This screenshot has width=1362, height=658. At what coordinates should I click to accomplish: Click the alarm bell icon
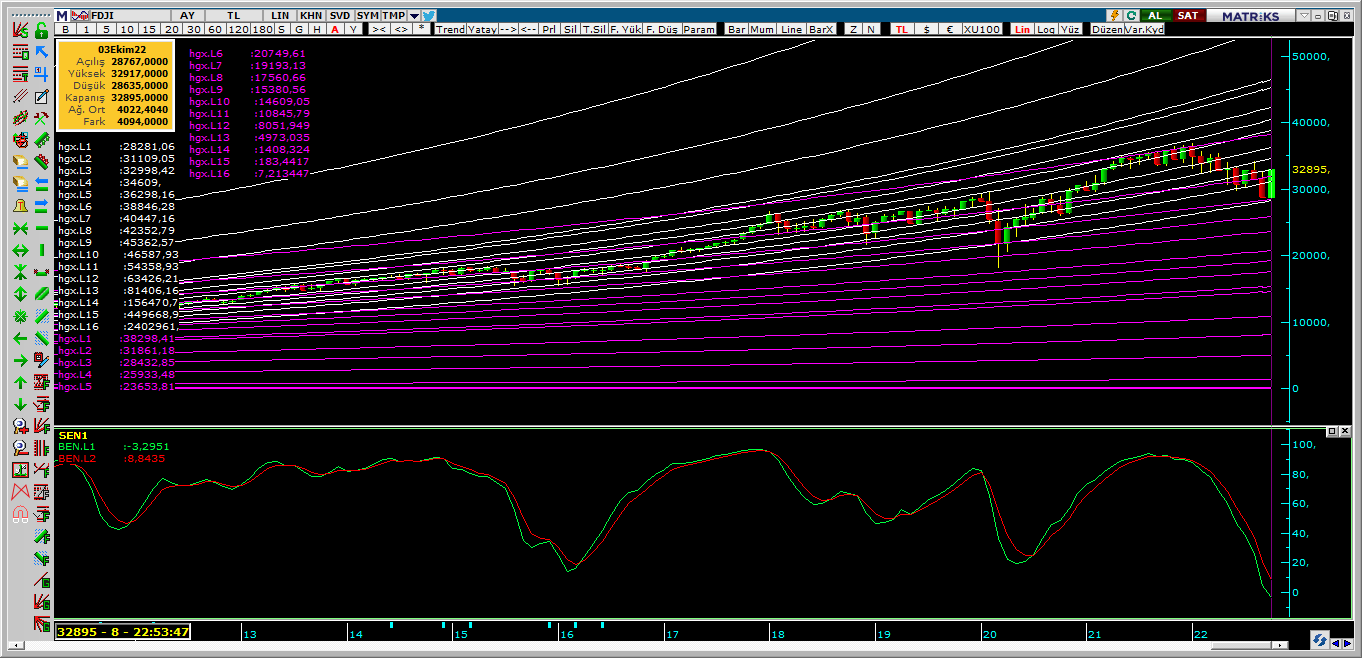(20, 206)
